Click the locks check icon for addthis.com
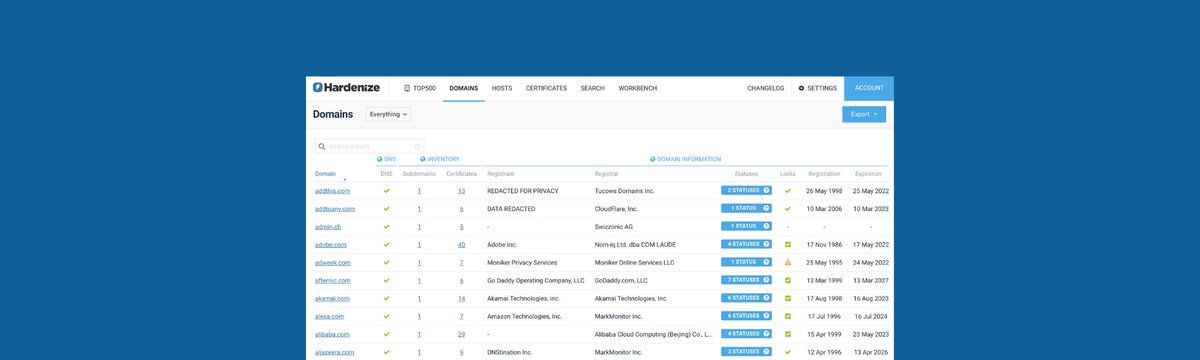 tap(788, 190)
